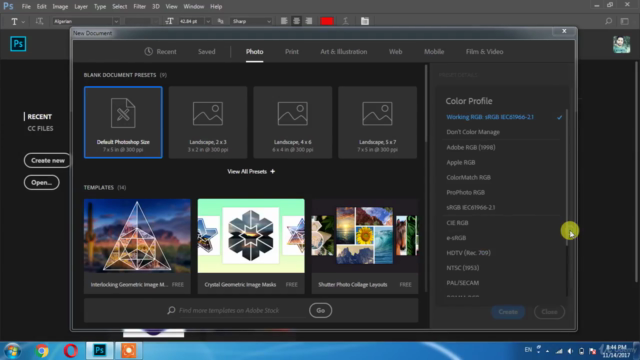Switch to the Saved tab
This screenshot has height=360, width=640.
tap(207, 52)
